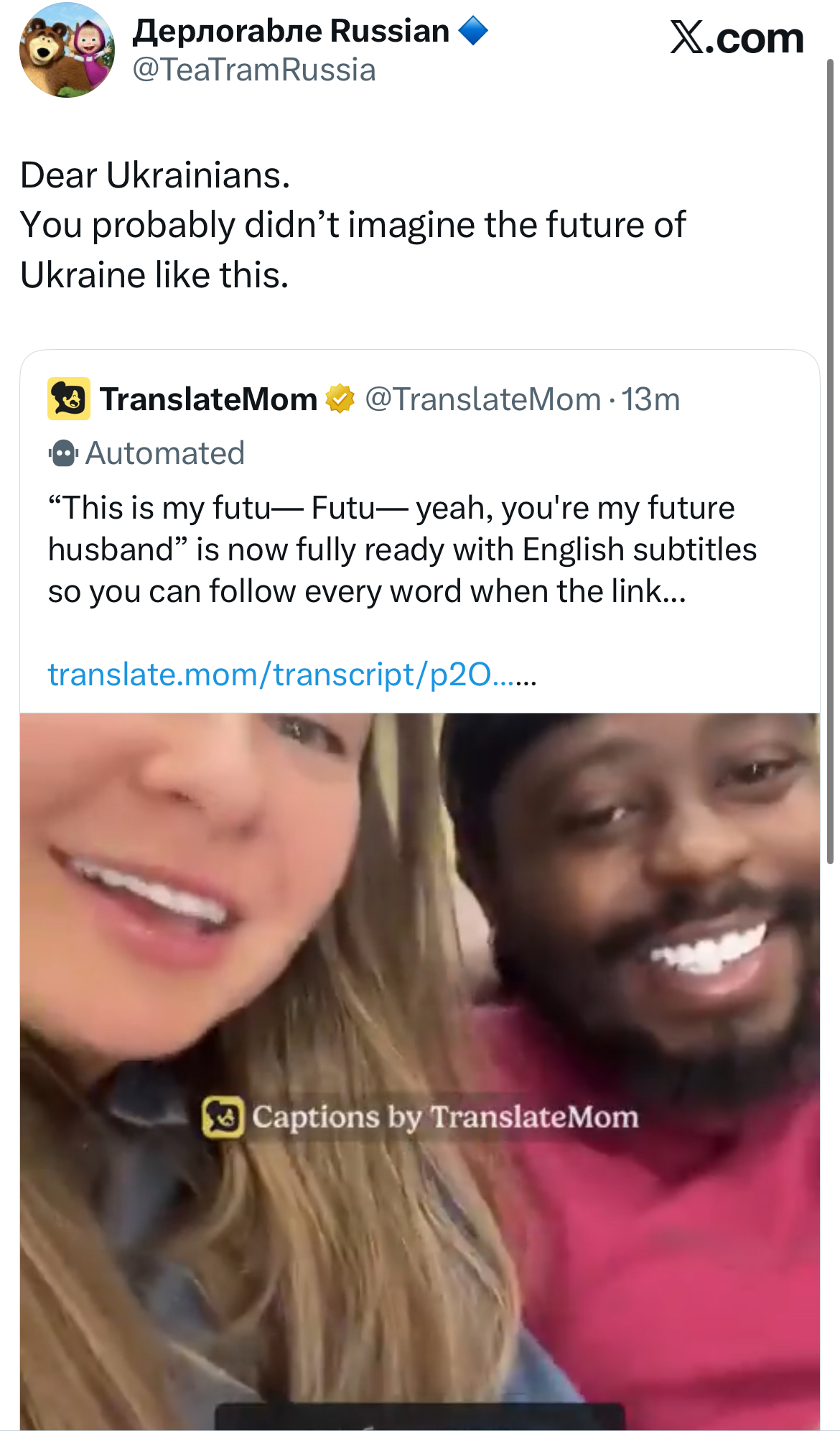Expand the truncated quoted post text
Screen dimensions: 840x1431
(x=402, y=550)
